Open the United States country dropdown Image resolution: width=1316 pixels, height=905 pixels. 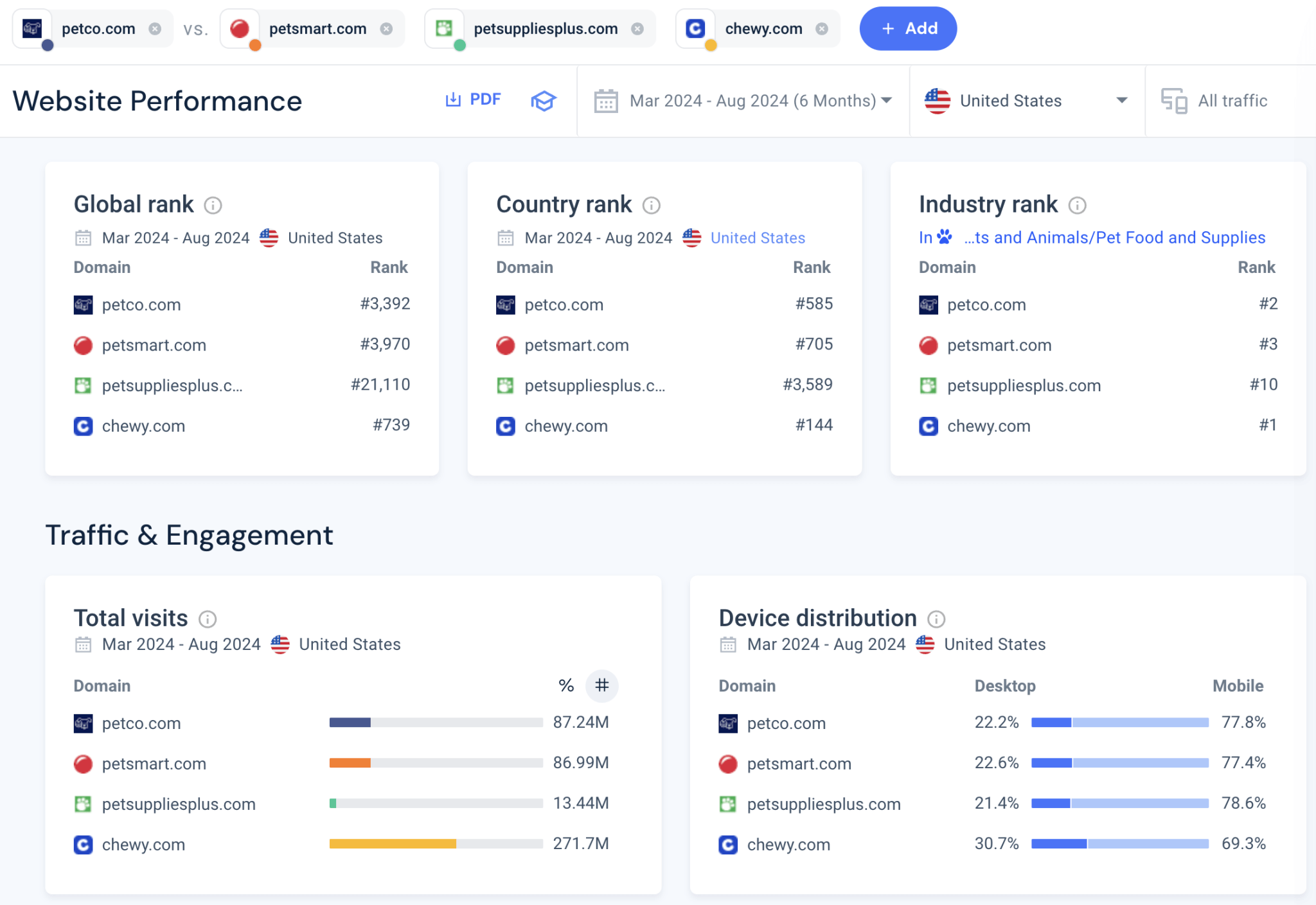1027,101
